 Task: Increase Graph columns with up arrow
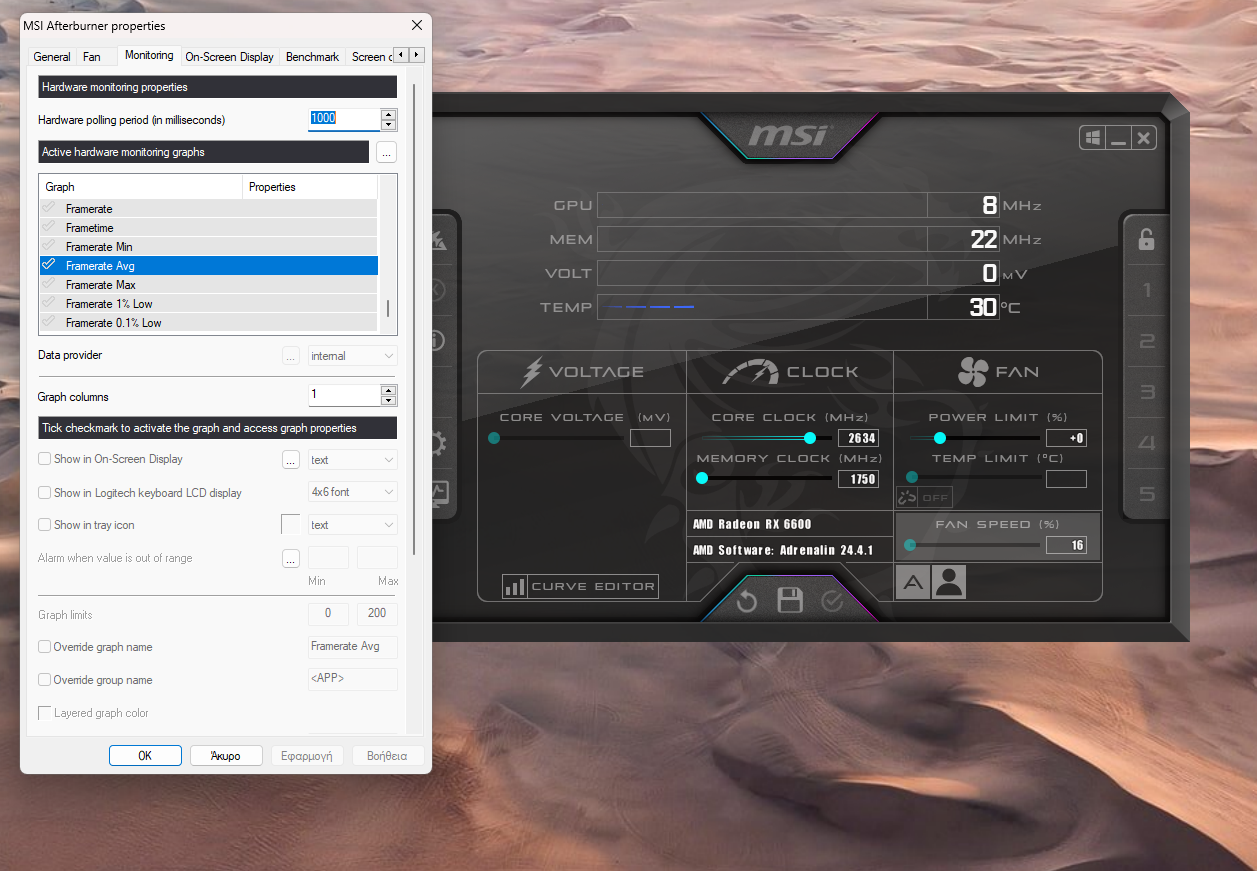pos(389,390)
